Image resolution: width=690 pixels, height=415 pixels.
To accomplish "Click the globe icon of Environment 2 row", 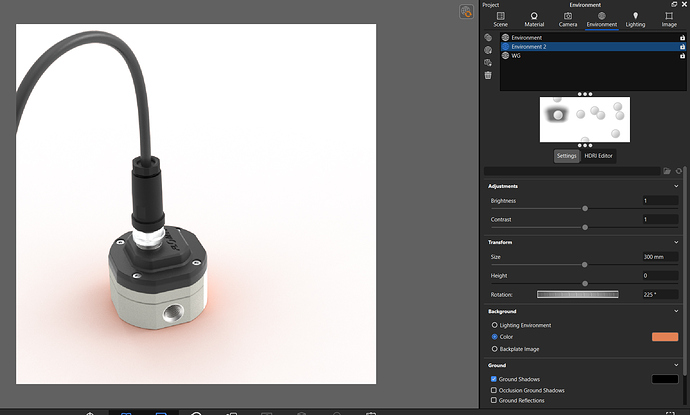I will click(506, 47).
